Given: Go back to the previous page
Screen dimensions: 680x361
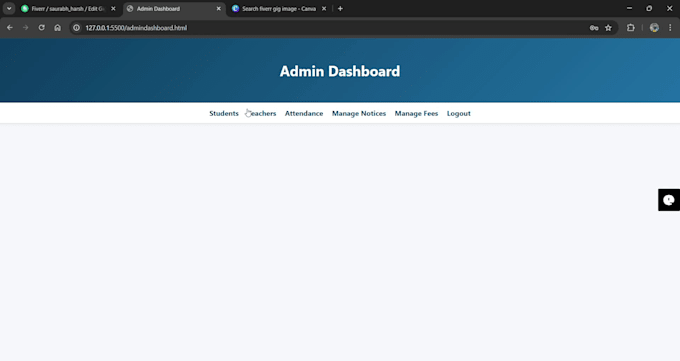Looking at the screenshot, I should coord(10,28).
